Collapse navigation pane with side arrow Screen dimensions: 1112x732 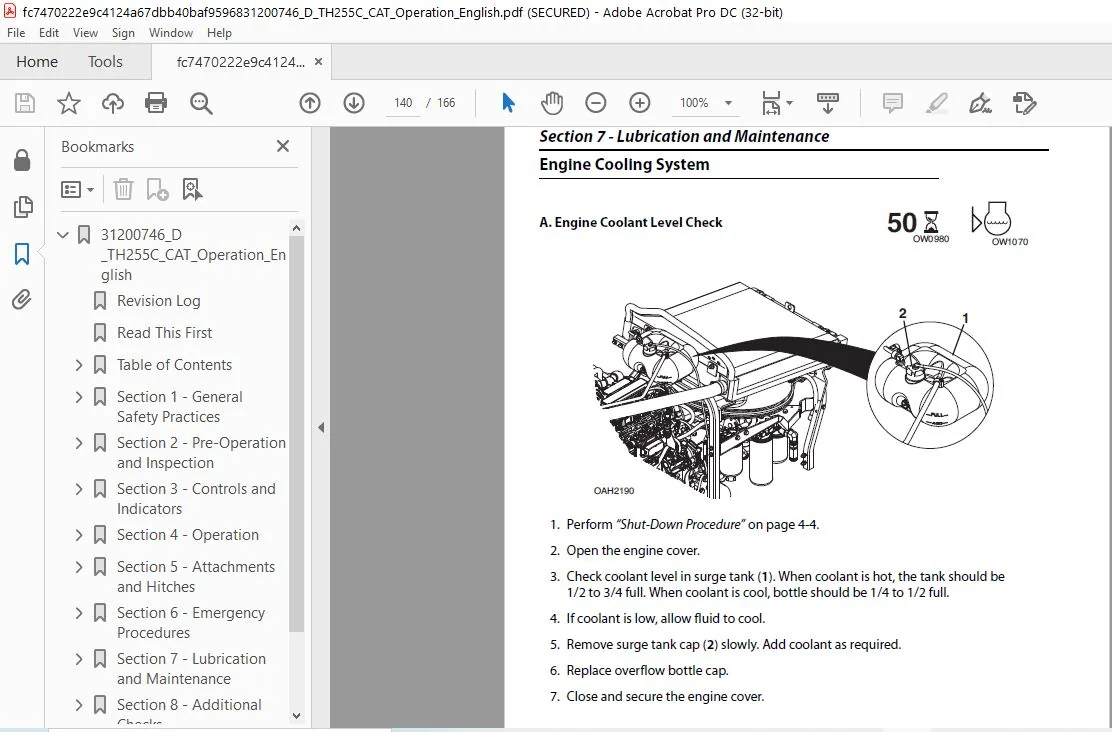click(321, 428)
